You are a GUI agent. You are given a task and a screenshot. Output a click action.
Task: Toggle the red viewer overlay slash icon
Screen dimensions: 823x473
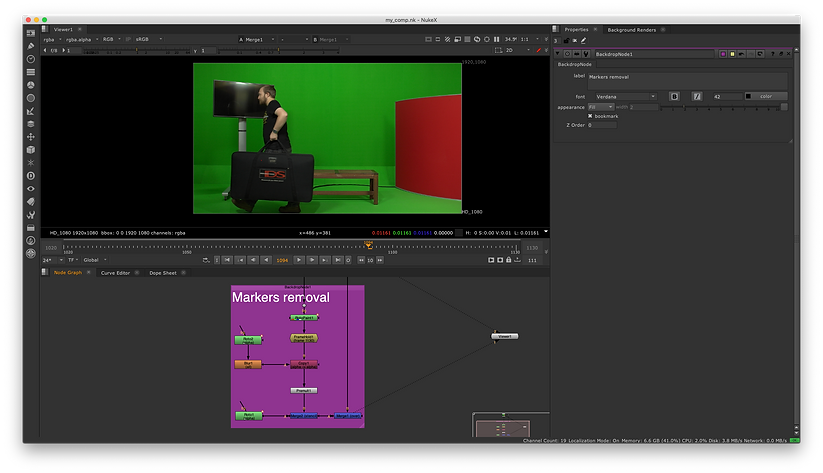[x=538, y=50]
